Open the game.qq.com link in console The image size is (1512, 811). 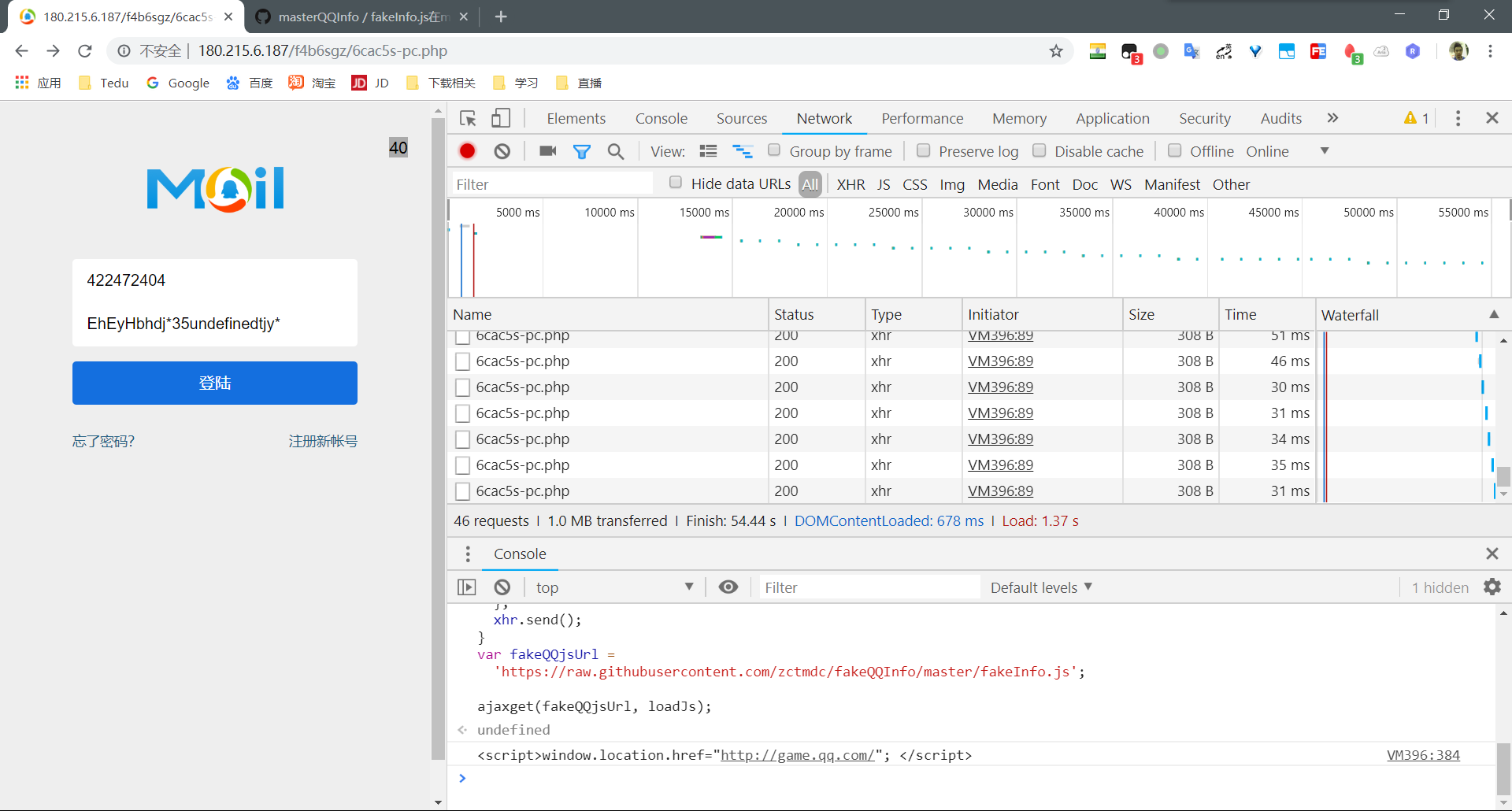tap(798, 755)
